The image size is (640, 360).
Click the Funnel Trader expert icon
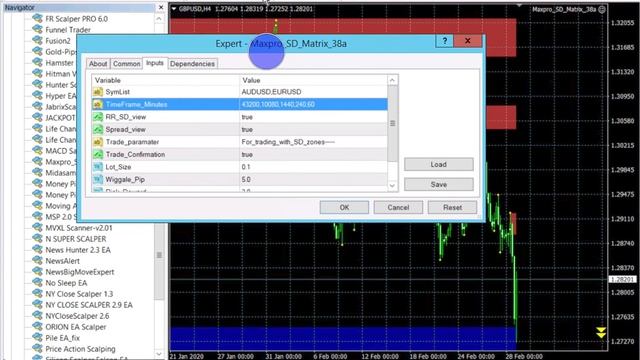(x=38, y=29)
